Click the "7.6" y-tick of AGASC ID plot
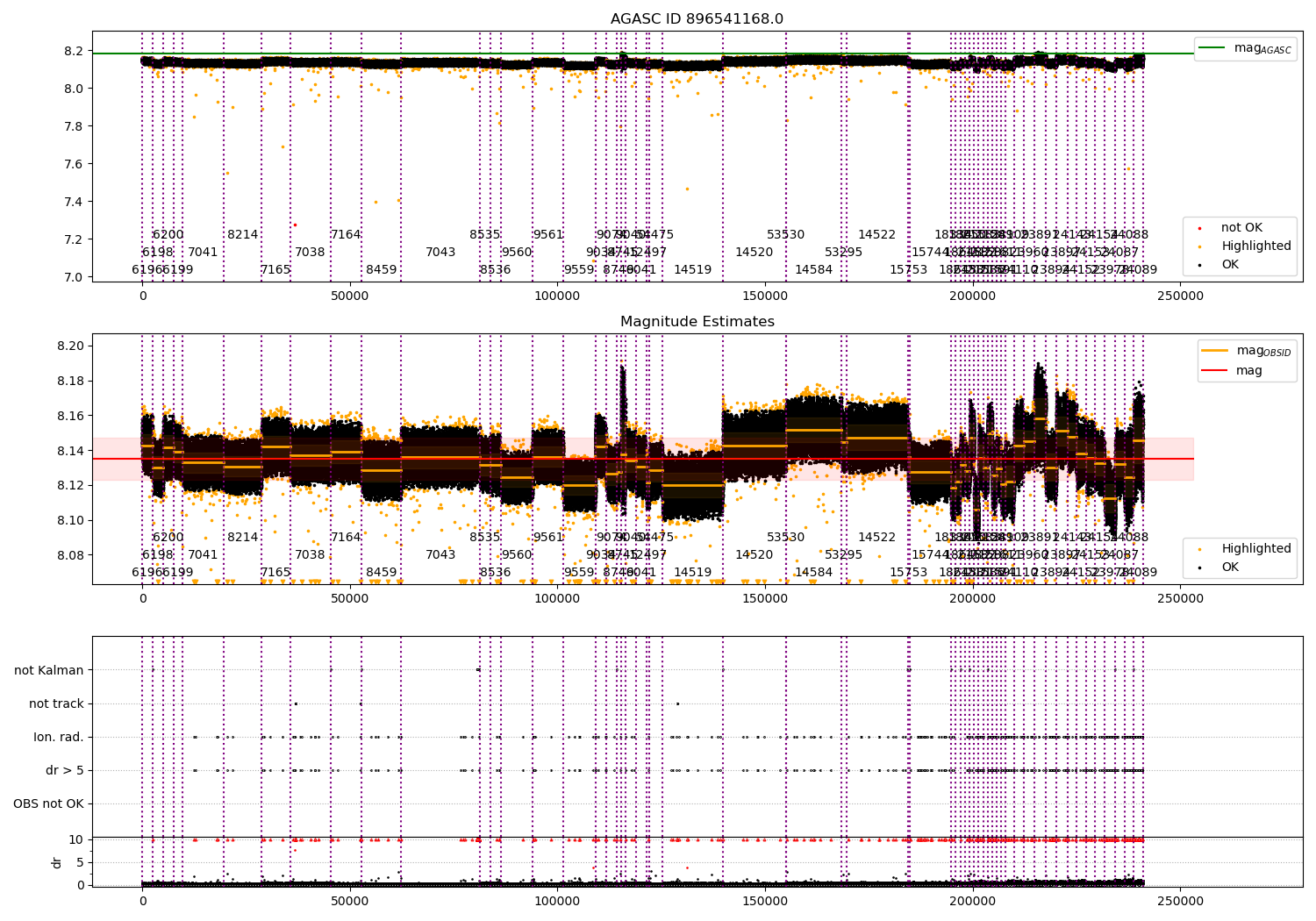Viewport: 1316px width, 921px height. [74, 164]
